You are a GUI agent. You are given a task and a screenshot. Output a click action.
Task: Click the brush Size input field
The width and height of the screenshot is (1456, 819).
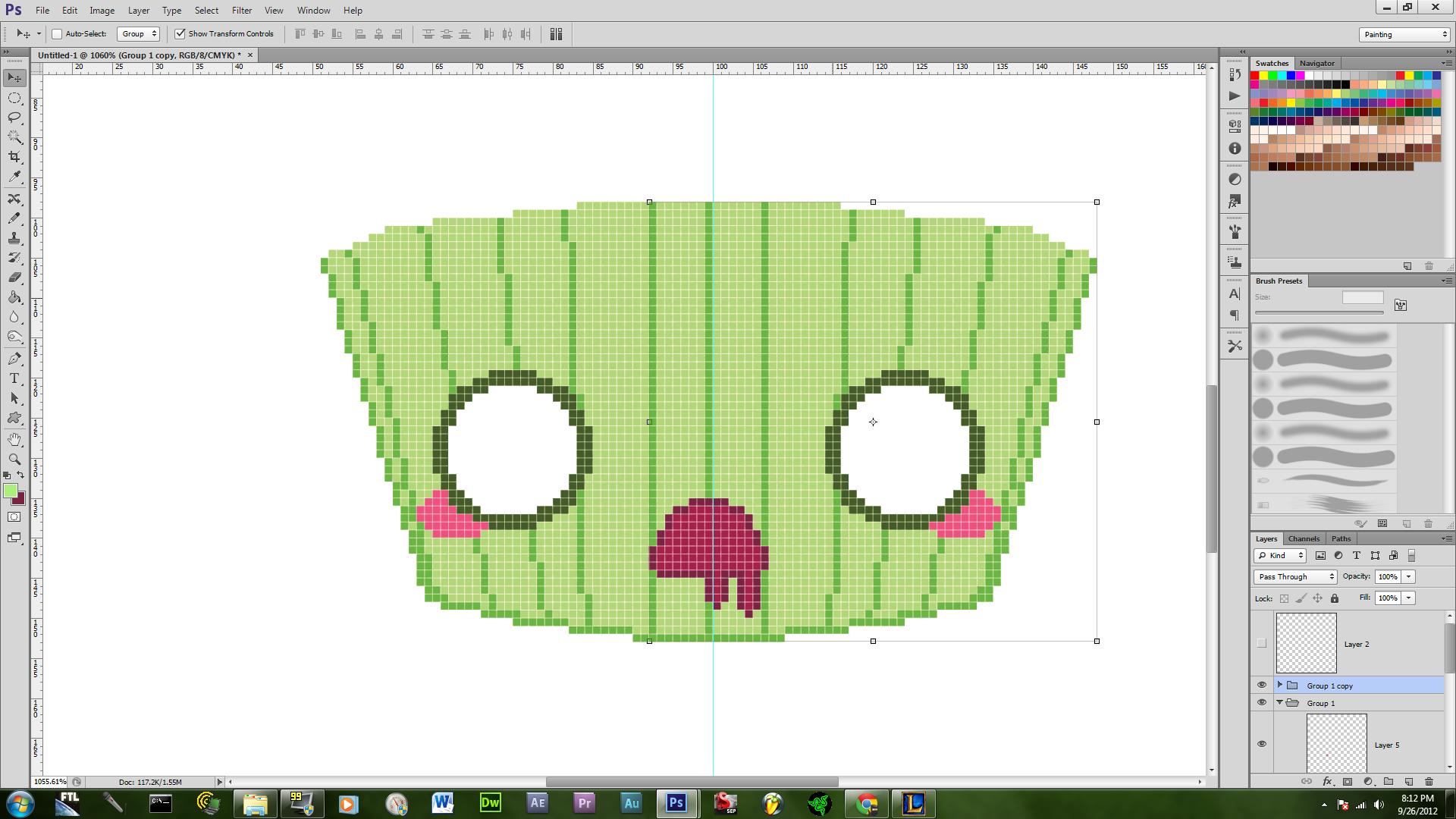click(x=1363, y=297)
